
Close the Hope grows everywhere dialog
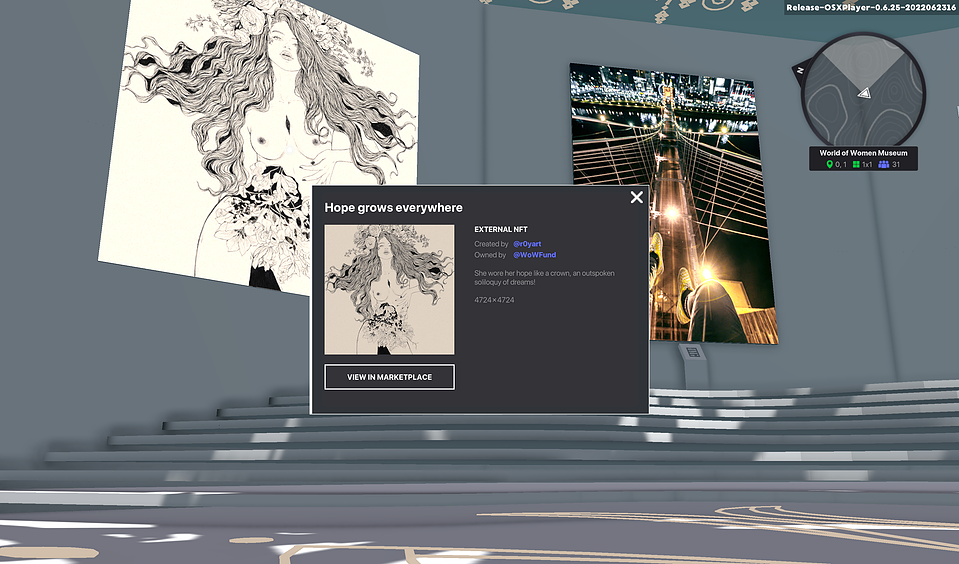[637, 197]
